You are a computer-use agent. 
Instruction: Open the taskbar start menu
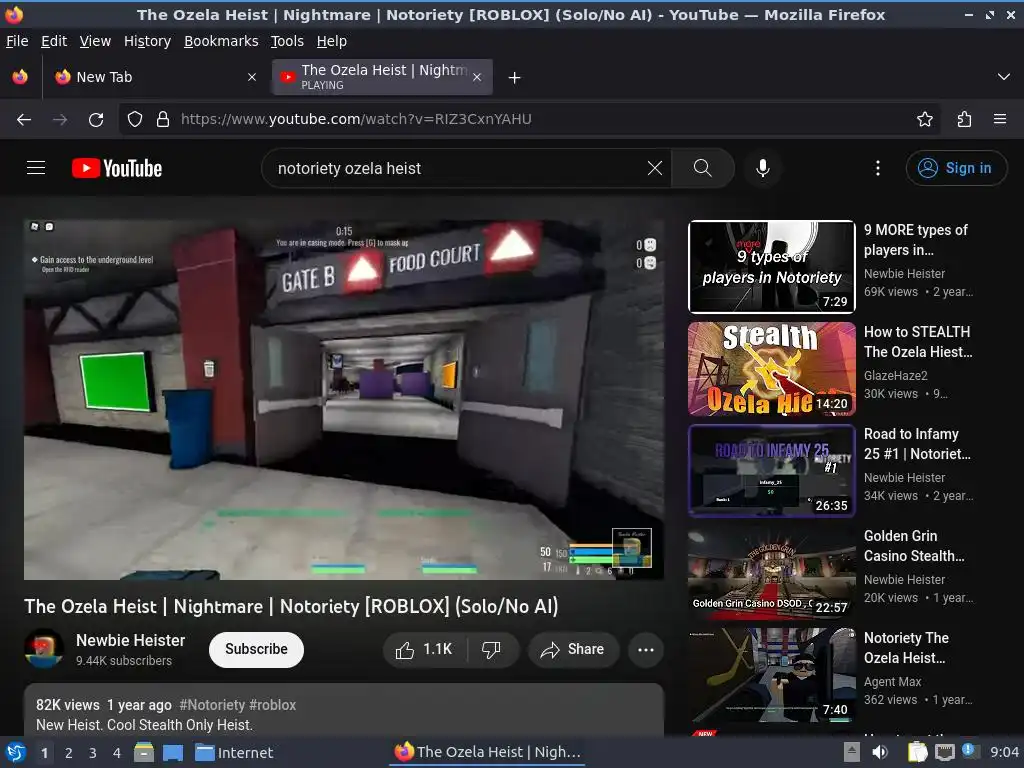(x=15, y=753)
